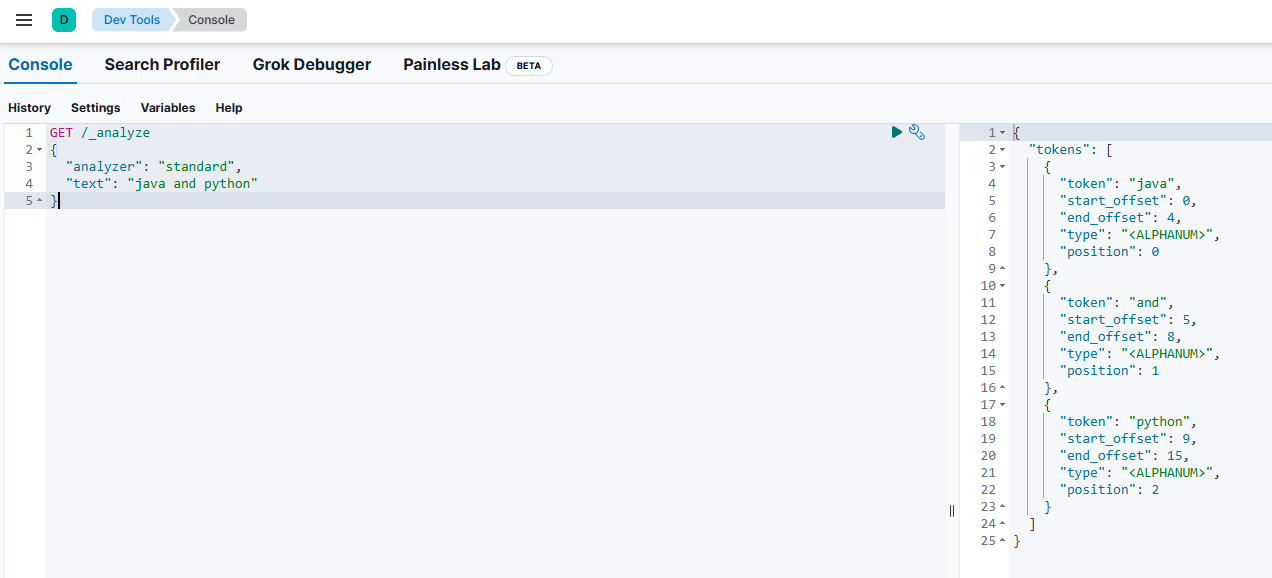Grab the panel resize divider handle
The height and width of the screenshot is (578, 1272).
tap(951, 510)
